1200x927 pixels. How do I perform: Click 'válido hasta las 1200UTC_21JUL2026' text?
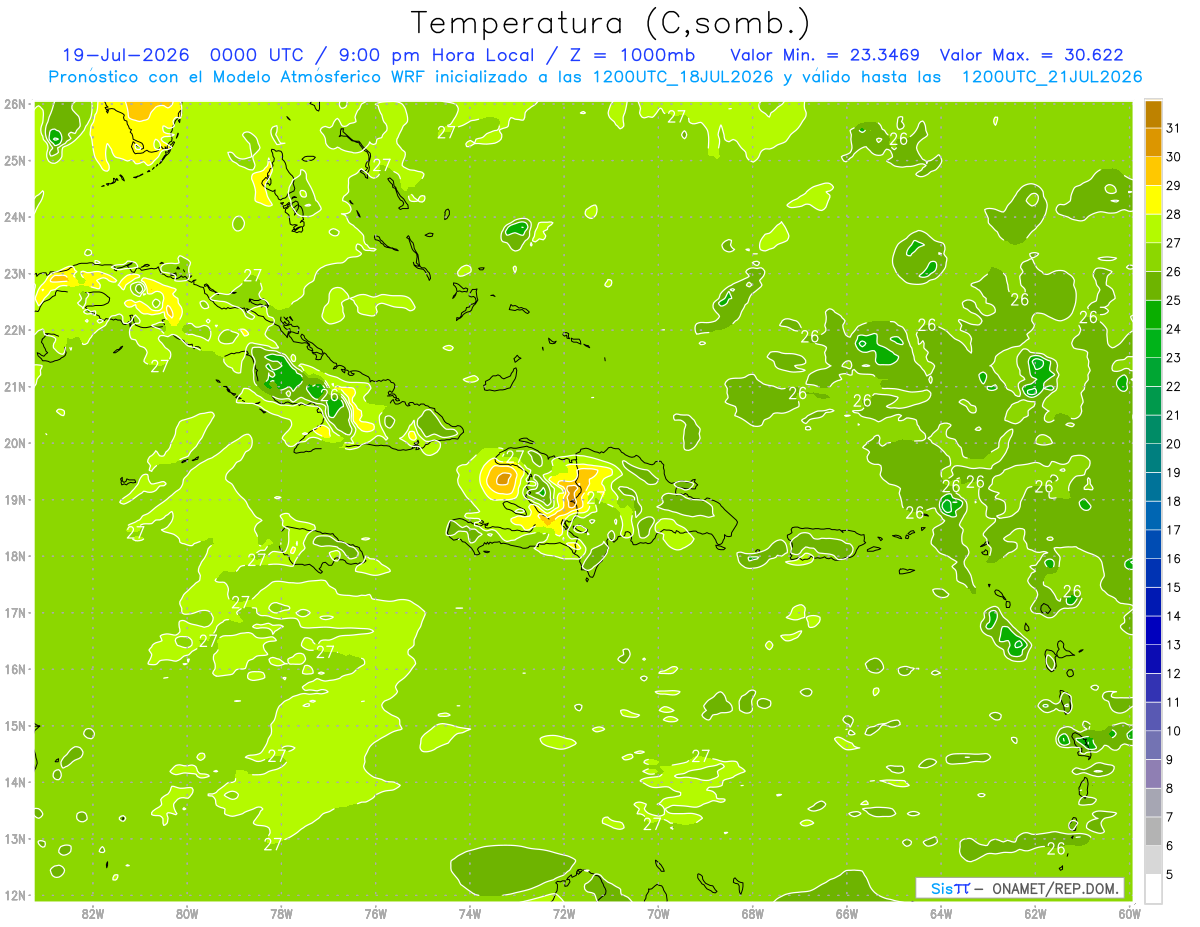(x=973, y=77)
